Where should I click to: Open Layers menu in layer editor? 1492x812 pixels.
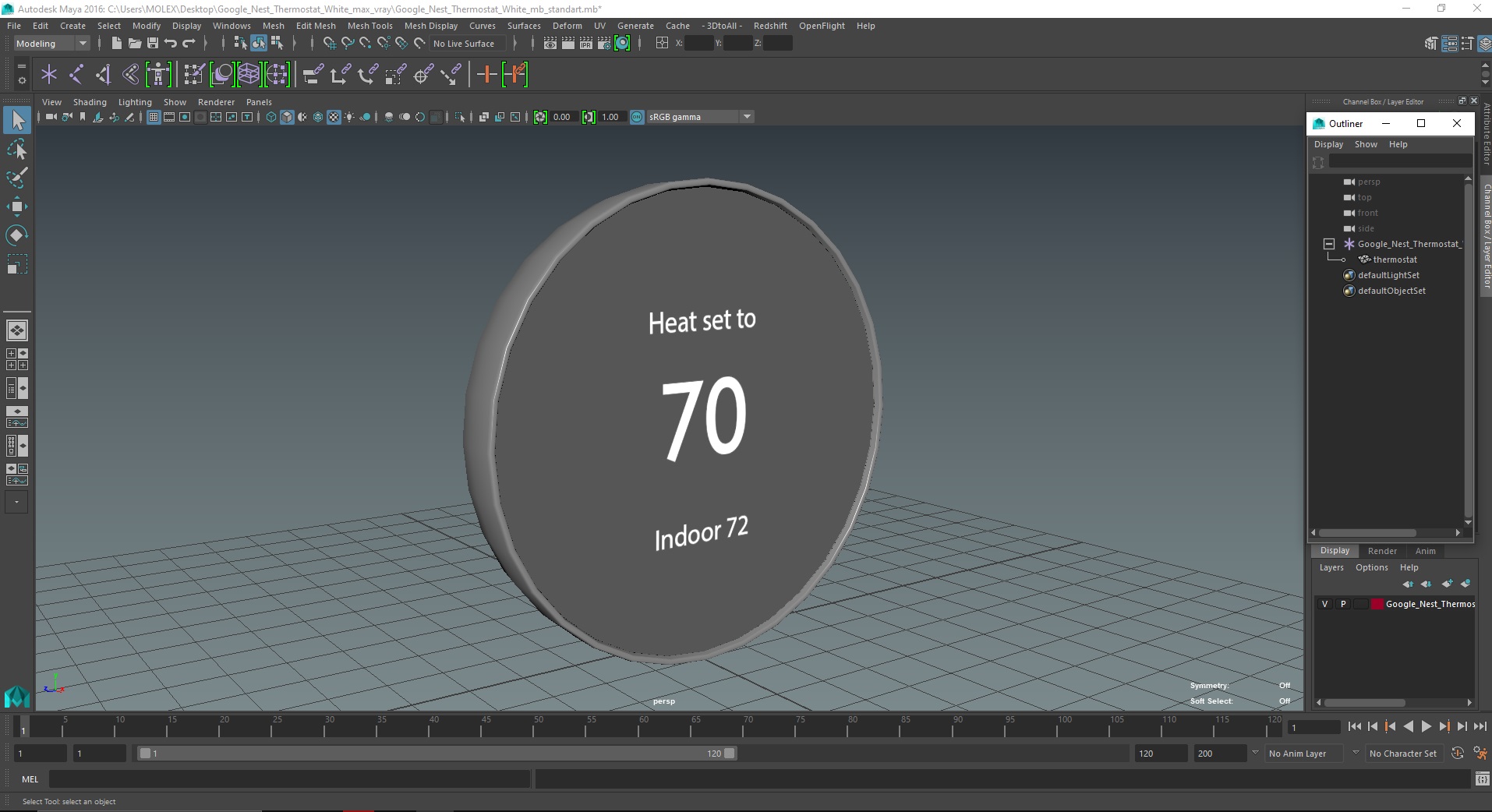pos(1331,567)
